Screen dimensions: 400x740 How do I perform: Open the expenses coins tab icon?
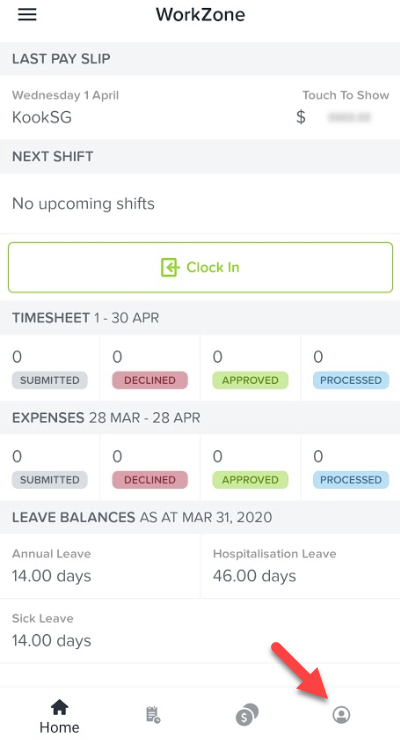(247, 715)
